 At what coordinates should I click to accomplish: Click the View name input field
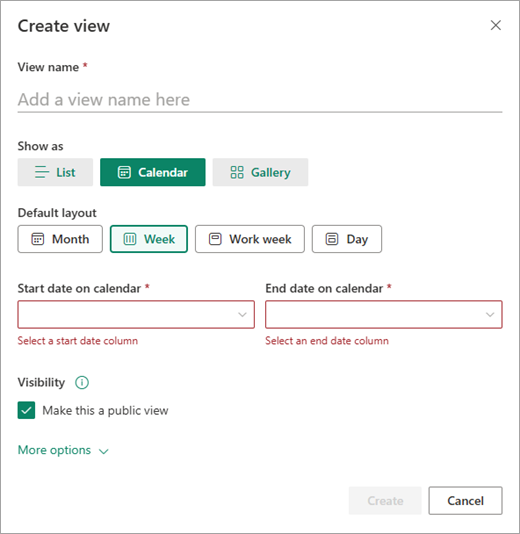[x=260, y=100]
